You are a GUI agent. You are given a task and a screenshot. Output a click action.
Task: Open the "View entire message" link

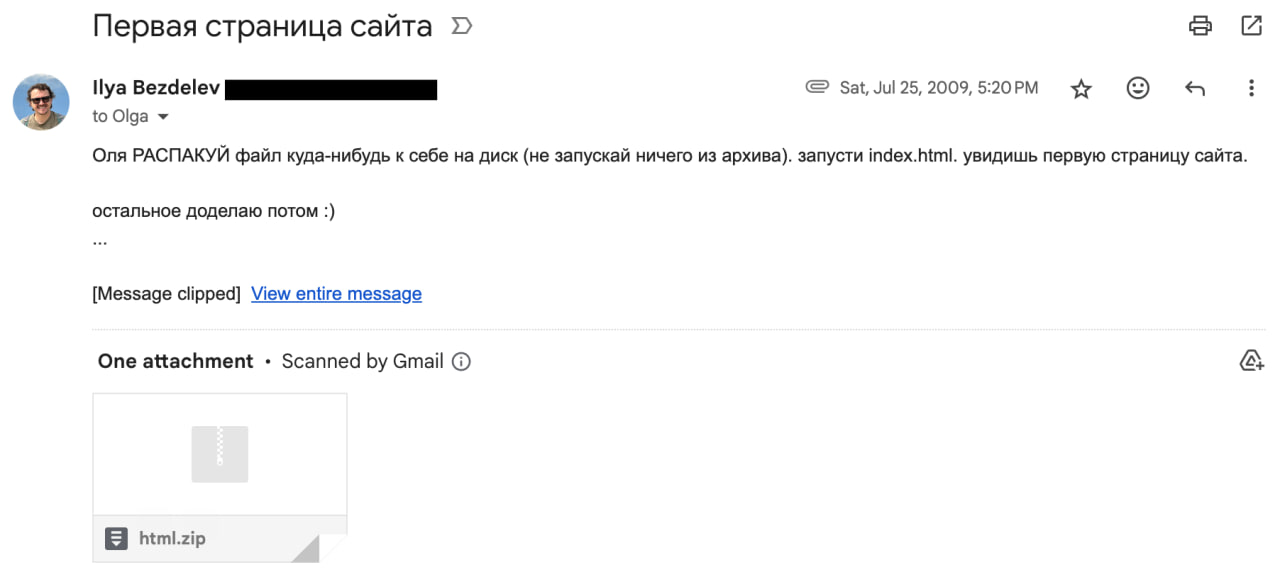[x=336, y=294]
